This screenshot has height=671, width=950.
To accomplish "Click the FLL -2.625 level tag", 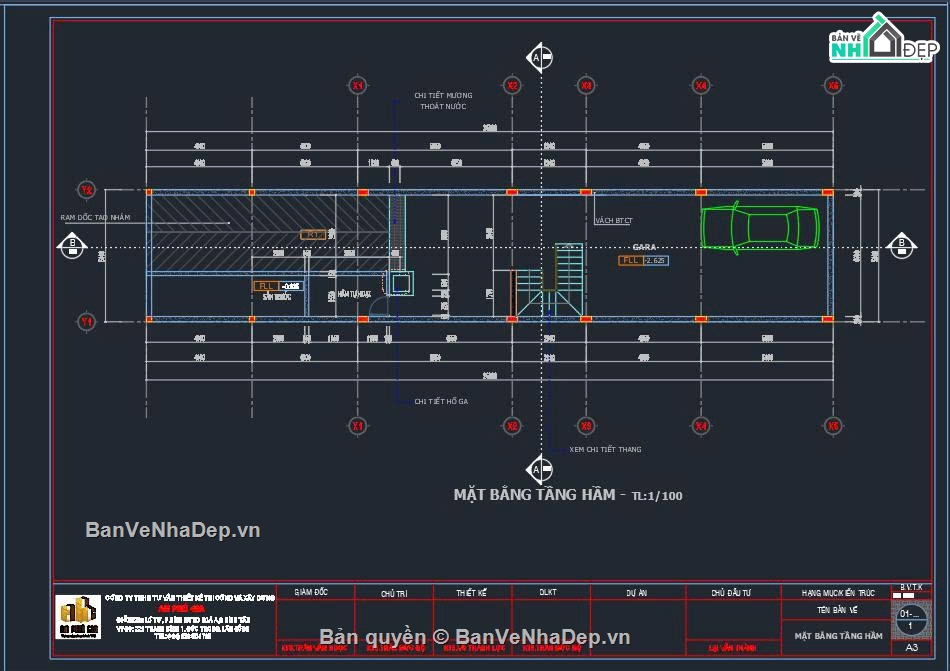I will (x=643, y=260).
